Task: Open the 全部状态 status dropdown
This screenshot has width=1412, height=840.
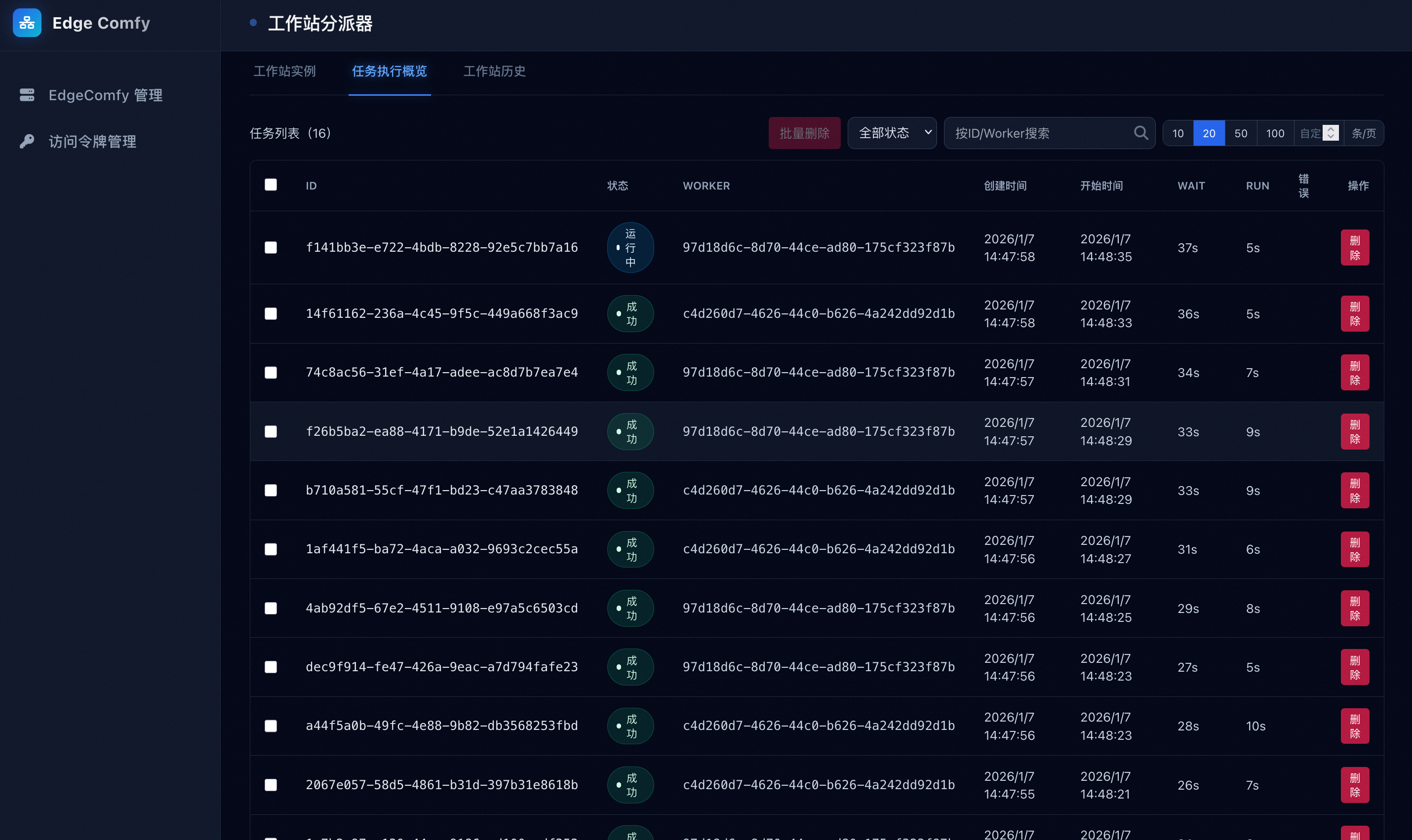Action: coord(892,133)
